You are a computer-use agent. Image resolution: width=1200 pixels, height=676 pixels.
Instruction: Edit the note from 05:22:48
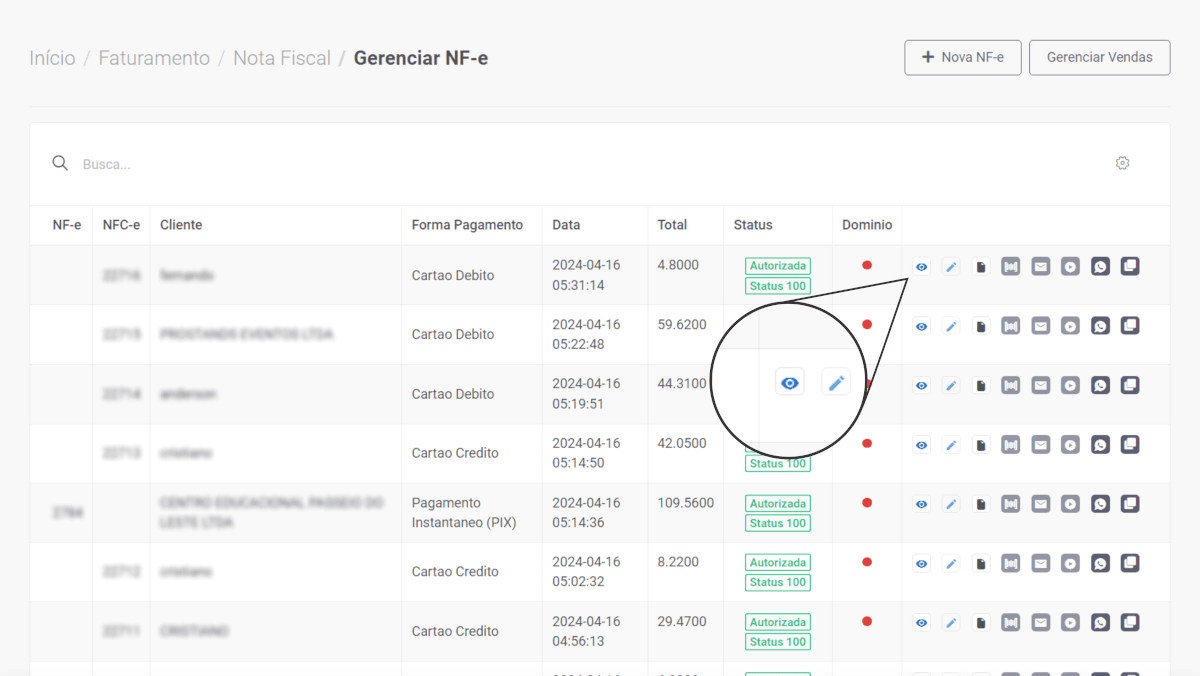coord(951,326)
